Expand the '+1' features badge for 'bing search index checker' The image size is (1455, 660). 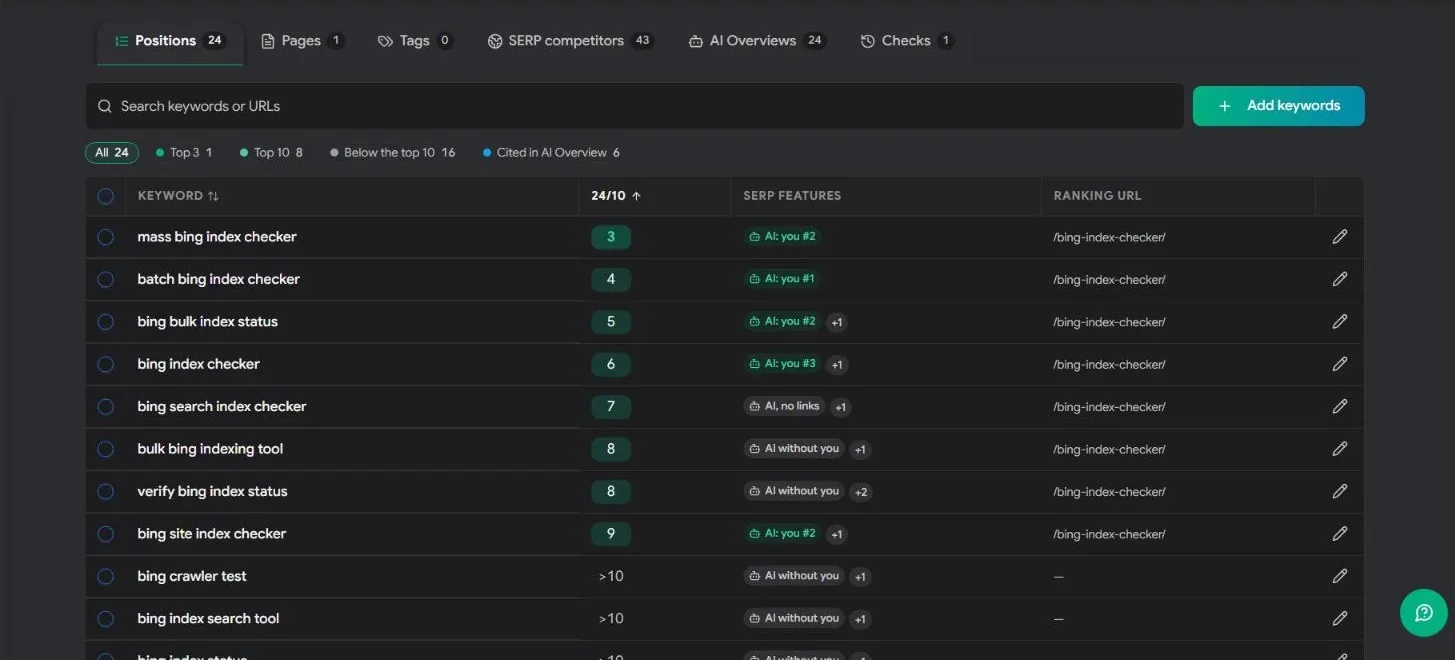coord(841,407)
